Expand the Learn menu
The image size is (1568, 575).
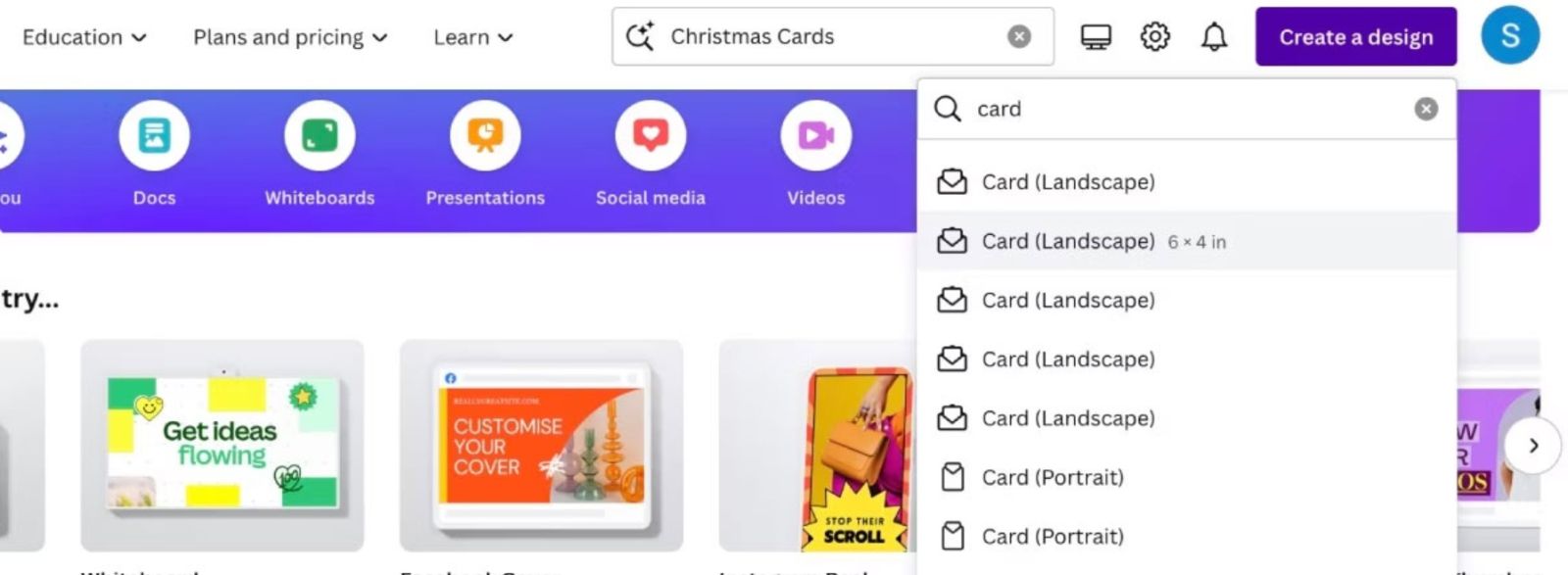point(473,37)
